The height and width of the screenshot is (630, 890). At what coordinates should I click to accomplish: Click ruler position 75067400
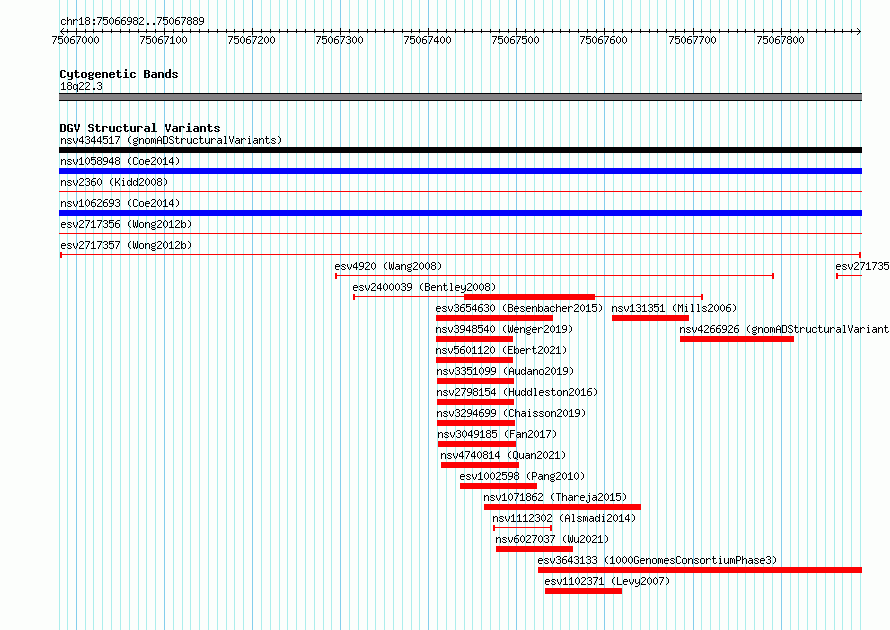pyautogui.click(x=427, y=40)
